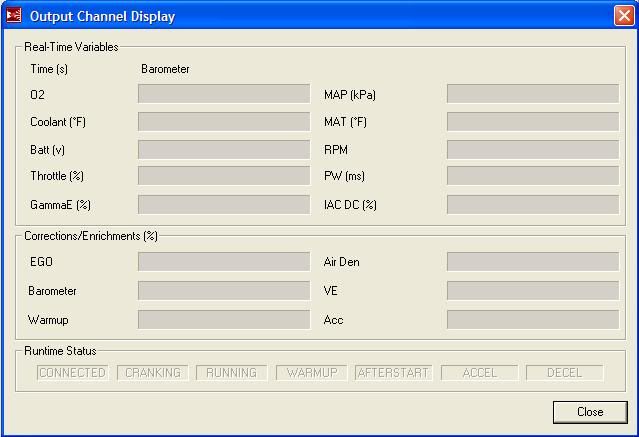This screenshot has height=437, width=639.
Task: Click the app icon in title bar
Action: [14, 15]
